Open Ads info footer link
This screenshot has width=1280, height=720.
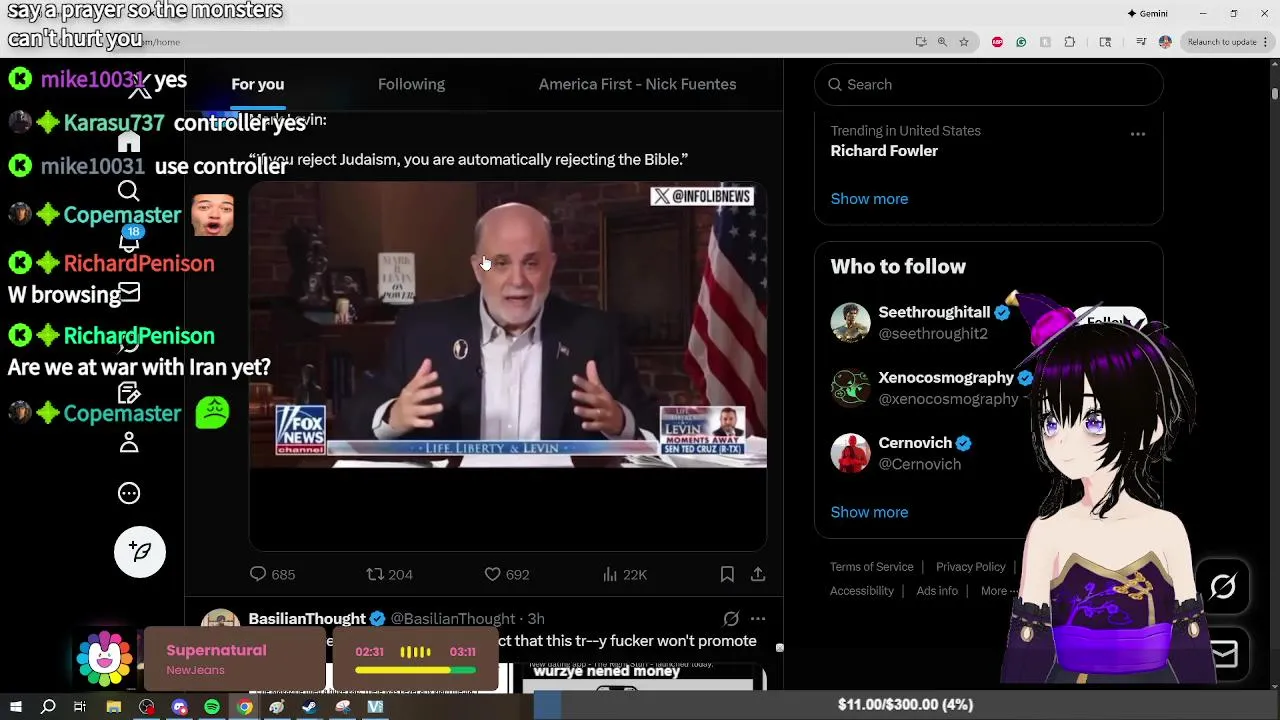(937, 591)
